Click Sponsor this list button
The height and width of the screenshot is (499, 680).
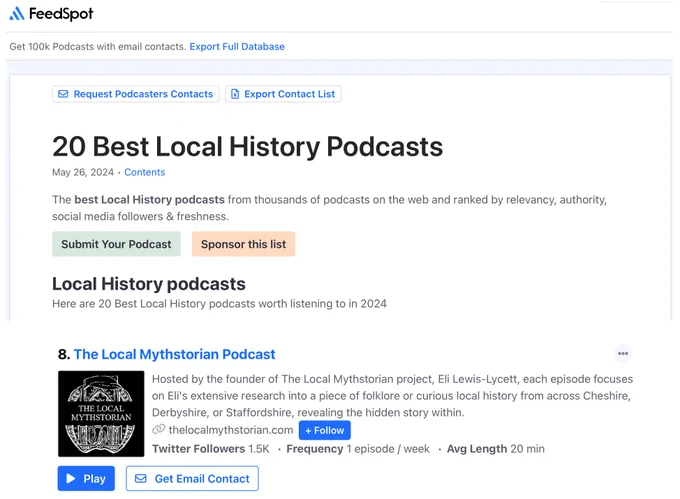tap(243, 244)
